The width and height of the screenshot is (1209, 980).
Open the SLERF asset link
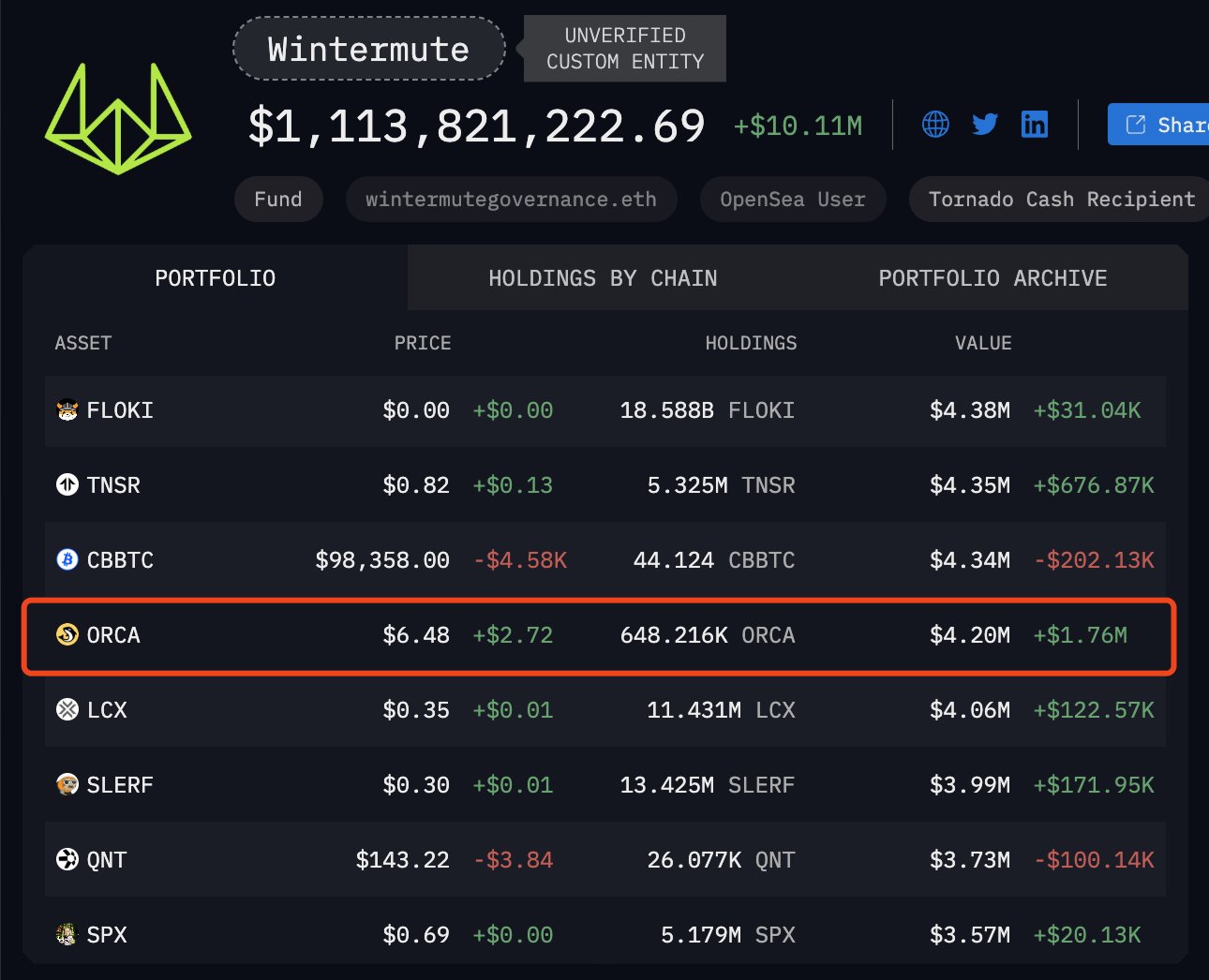point(120,785)
